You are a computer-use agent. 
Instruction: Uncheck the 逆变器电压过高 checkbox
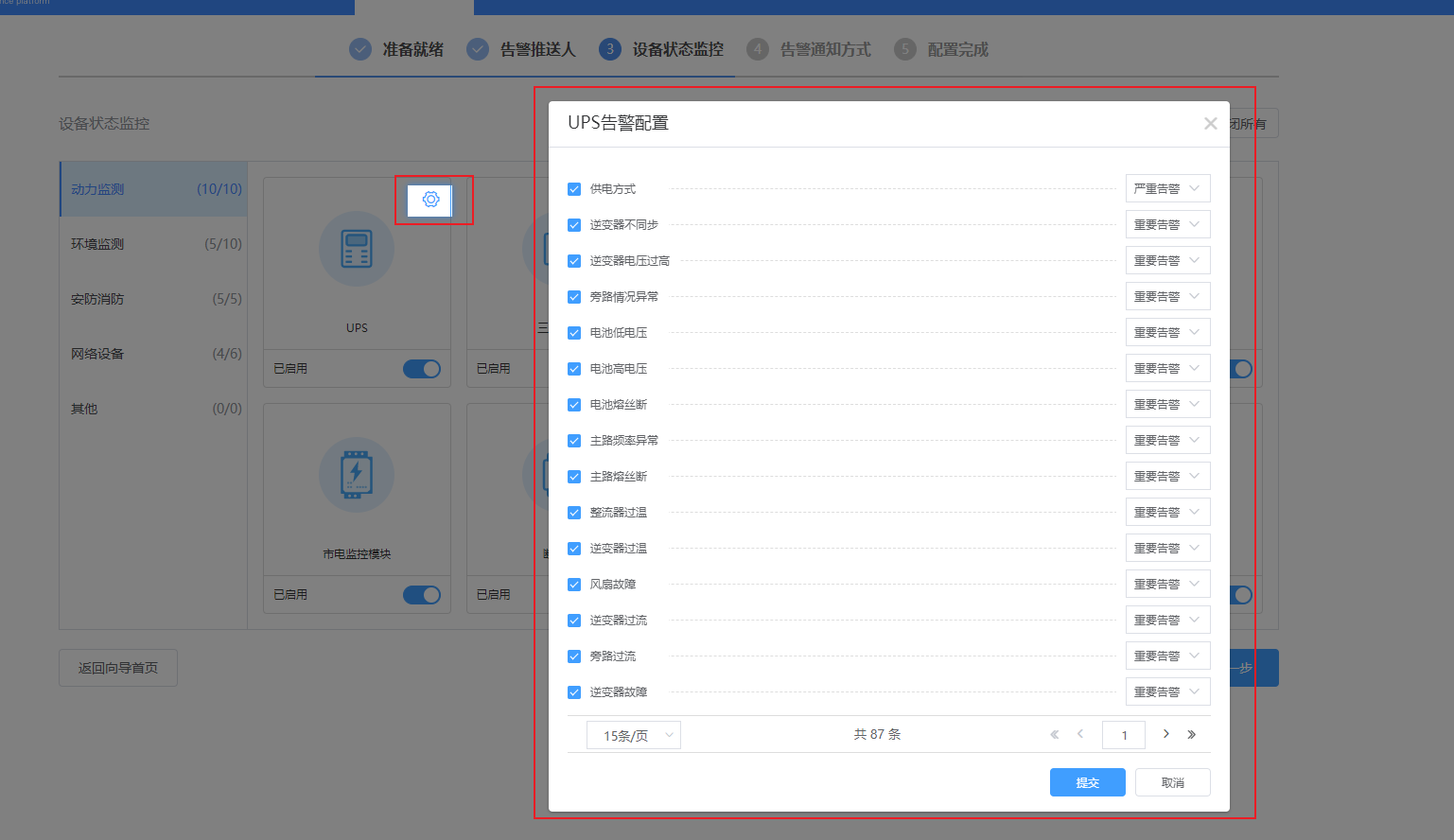point(574,261)
